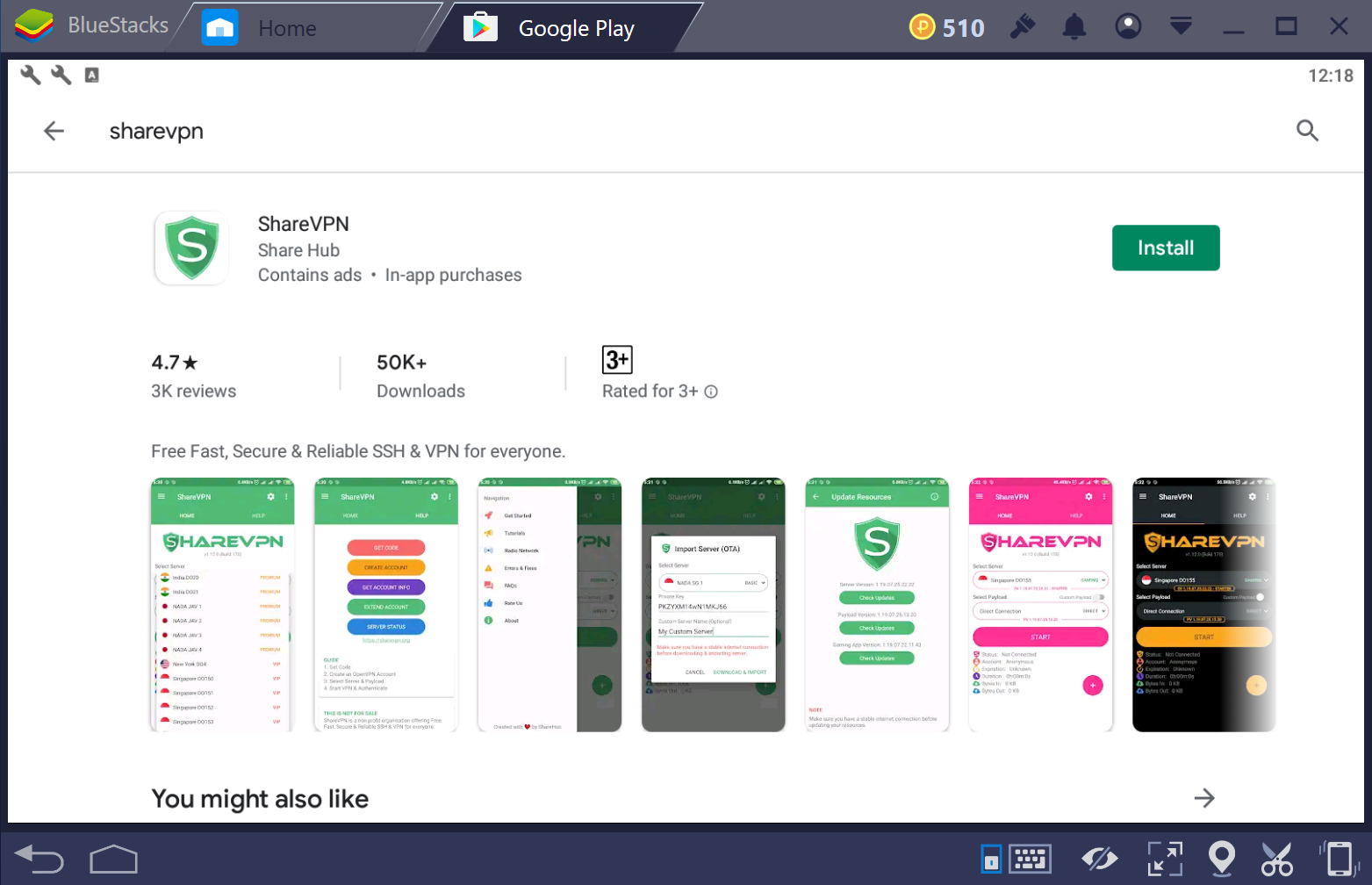Open the keyboard controls icon
This screenshot has width=1372, height=885.
(x=1031, y=859)
